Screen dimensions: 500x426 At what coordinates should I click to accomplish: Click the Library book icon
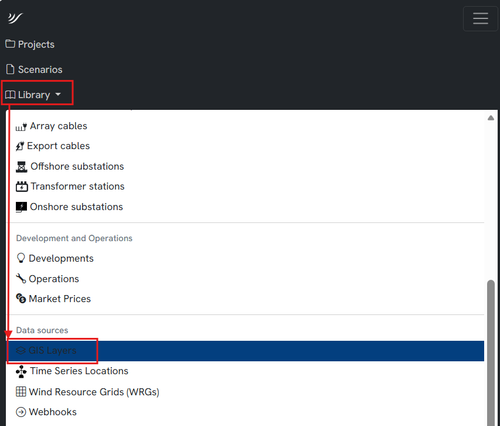[10, 95]
